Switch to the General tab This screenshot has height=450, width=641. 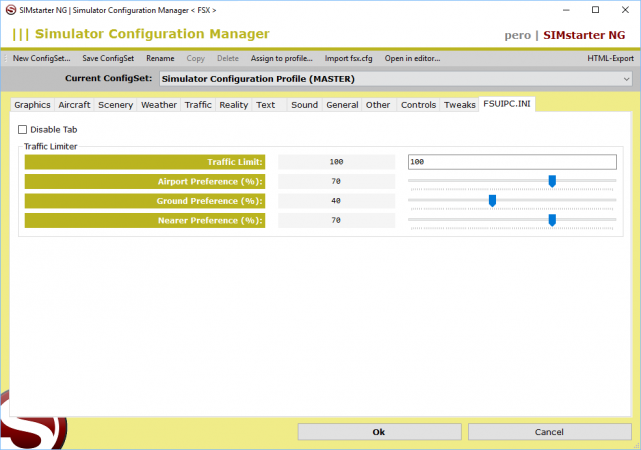click(342, 105)
